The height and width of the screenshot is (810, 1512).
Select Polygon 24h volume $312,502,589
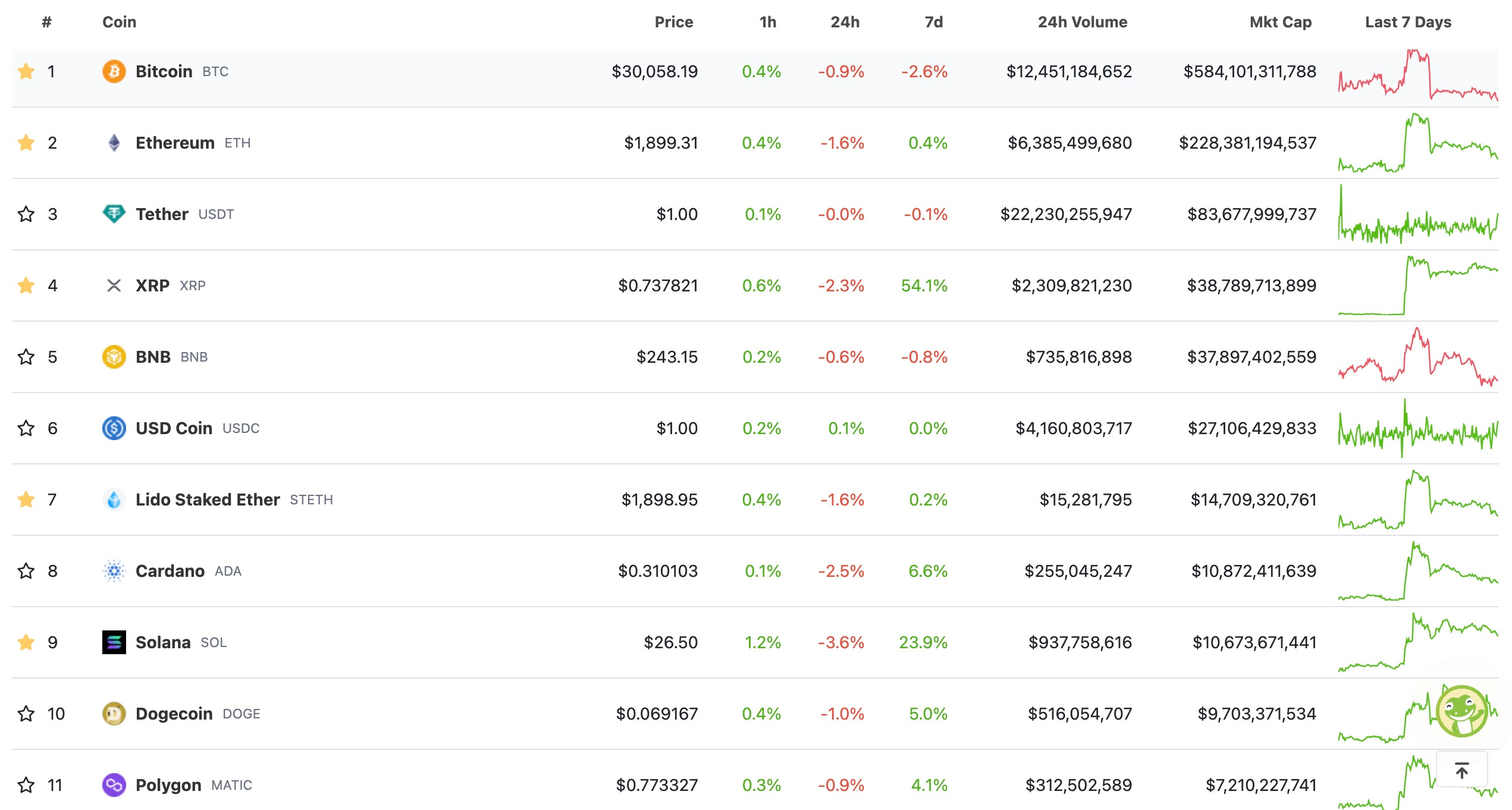pyautogui.click(x=1079, y=785)
